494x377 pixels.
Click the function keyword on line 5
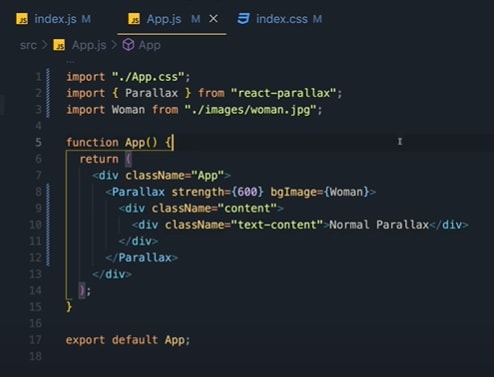point(92,143)
